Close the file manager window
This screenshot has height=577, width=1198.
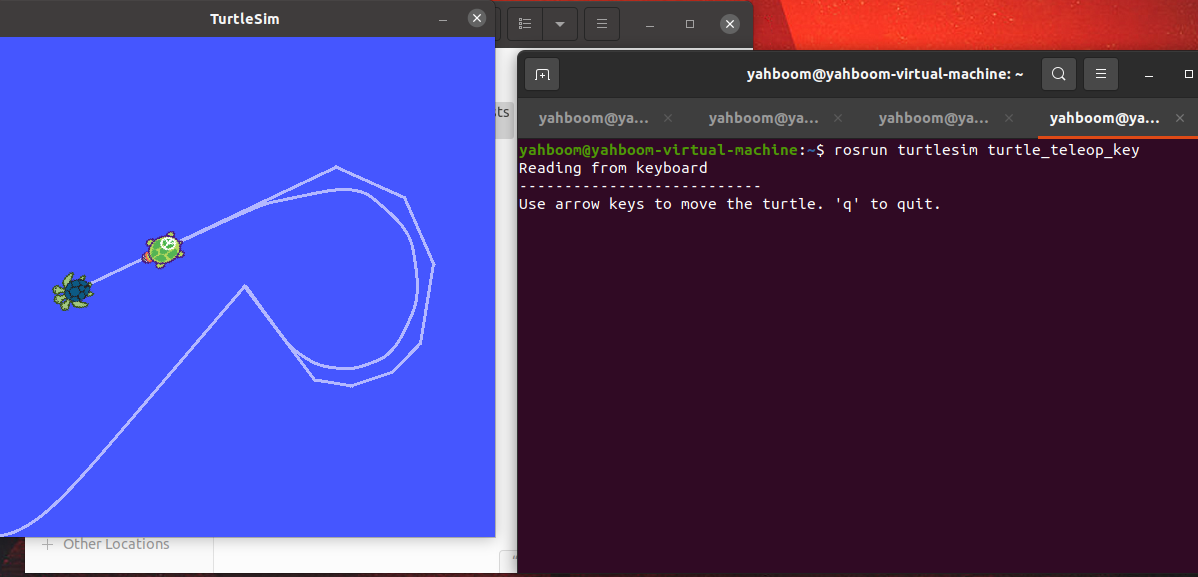point(730,24)
